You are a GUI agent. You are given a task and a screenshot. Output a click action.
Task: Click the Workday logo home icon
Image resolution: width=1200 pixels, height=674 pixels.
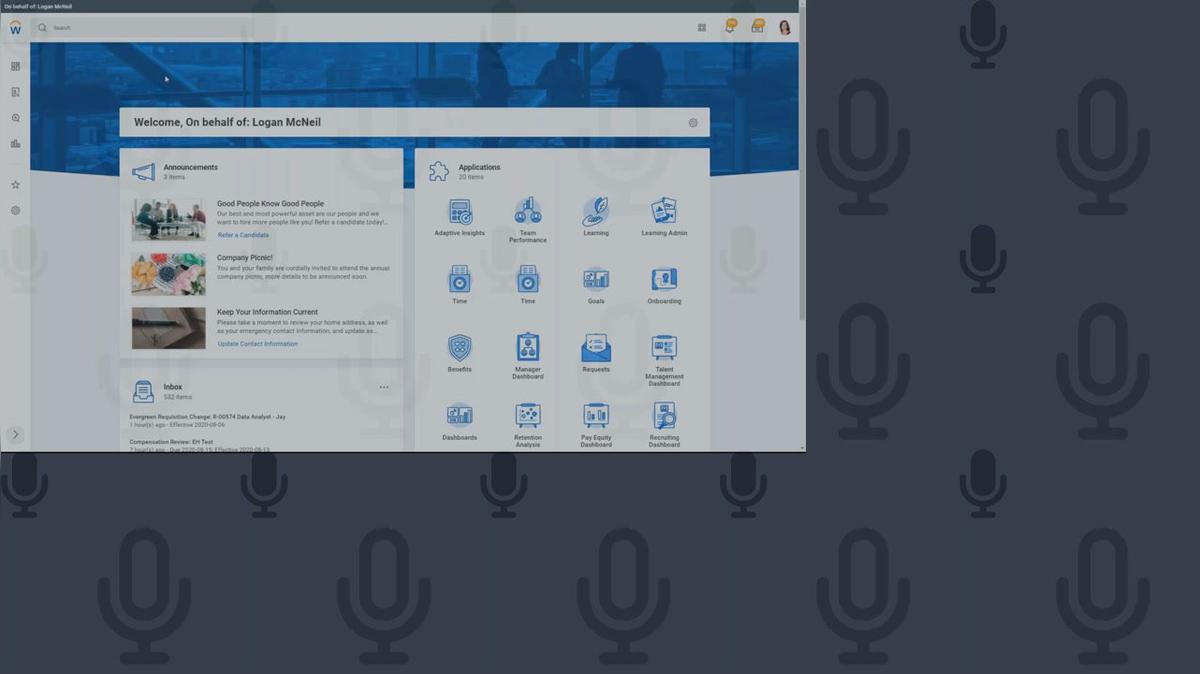(15, 28)
